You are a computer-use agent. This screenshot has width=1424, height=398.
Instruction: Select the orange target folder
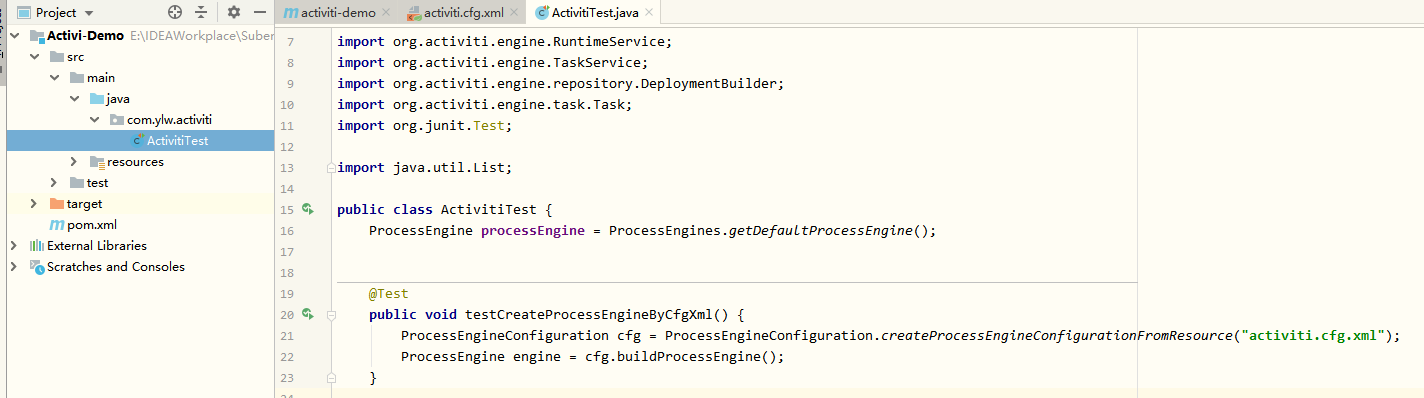pos(84,204)
